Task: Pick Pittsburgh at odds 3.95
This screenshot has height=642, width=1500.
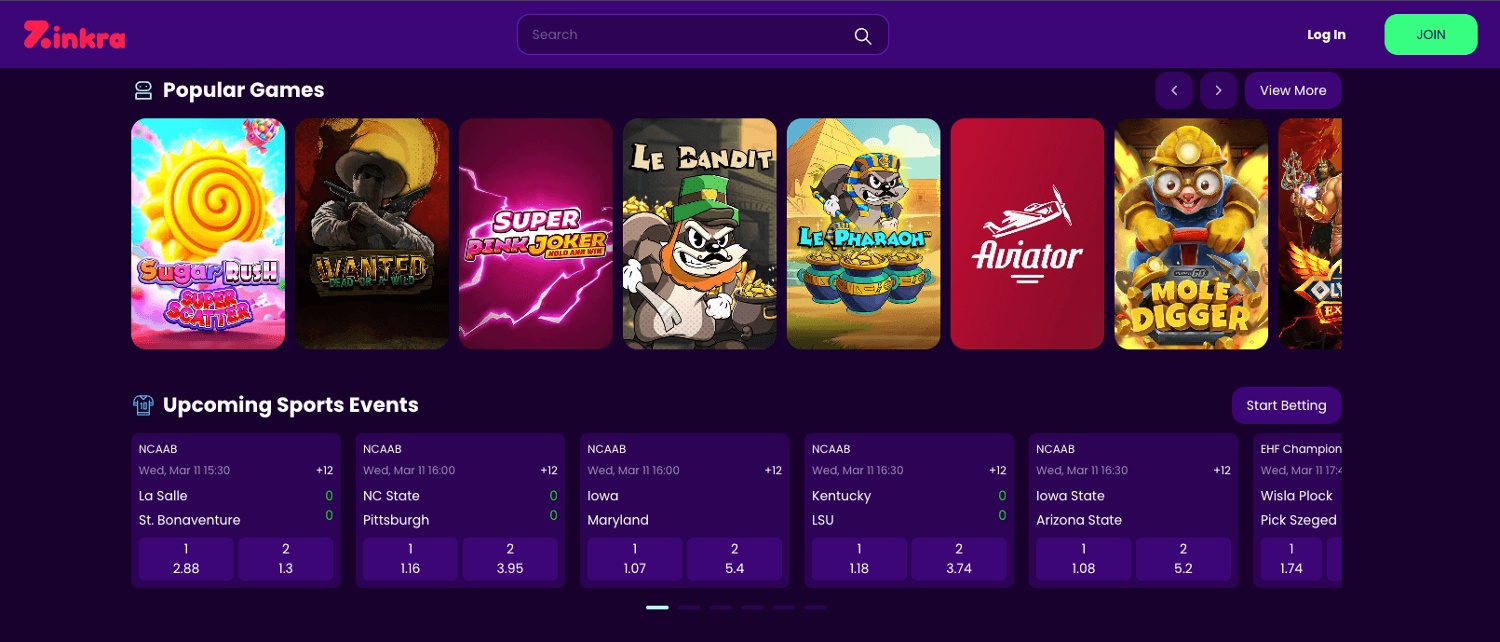Action: (x=510, y=559)
